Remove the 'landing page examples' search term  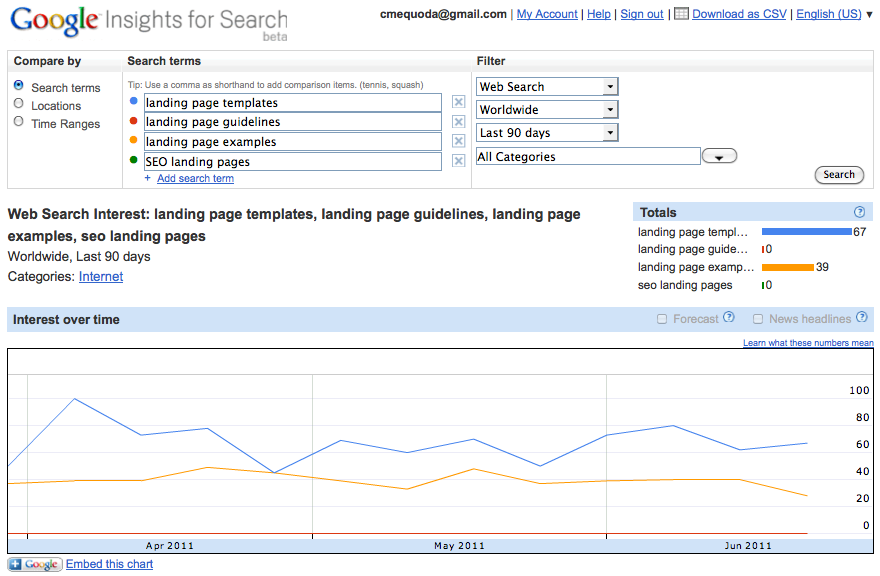(459, 141)
